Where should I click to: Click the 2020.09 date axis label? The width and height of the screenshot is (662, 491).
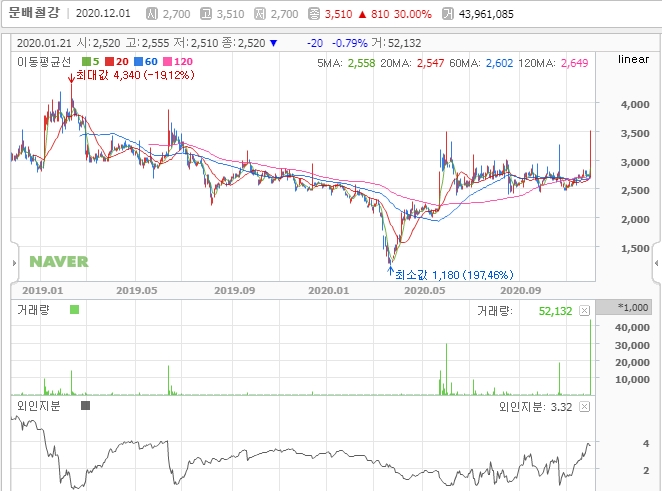click(x=521, y=290)
